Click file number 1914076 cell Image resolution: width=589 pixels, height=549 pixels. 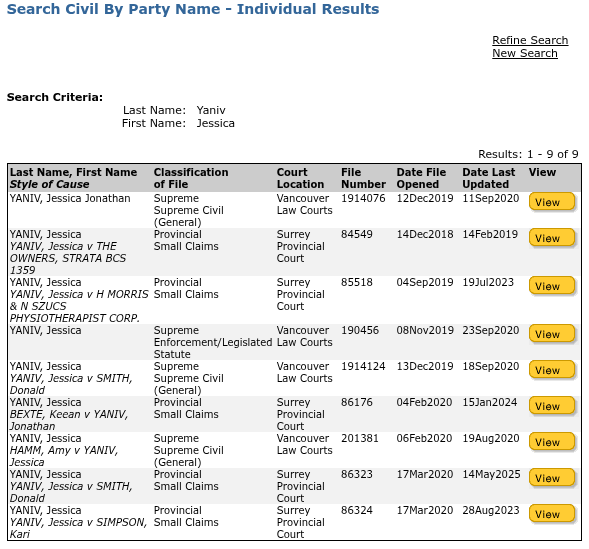coord(363,198)
